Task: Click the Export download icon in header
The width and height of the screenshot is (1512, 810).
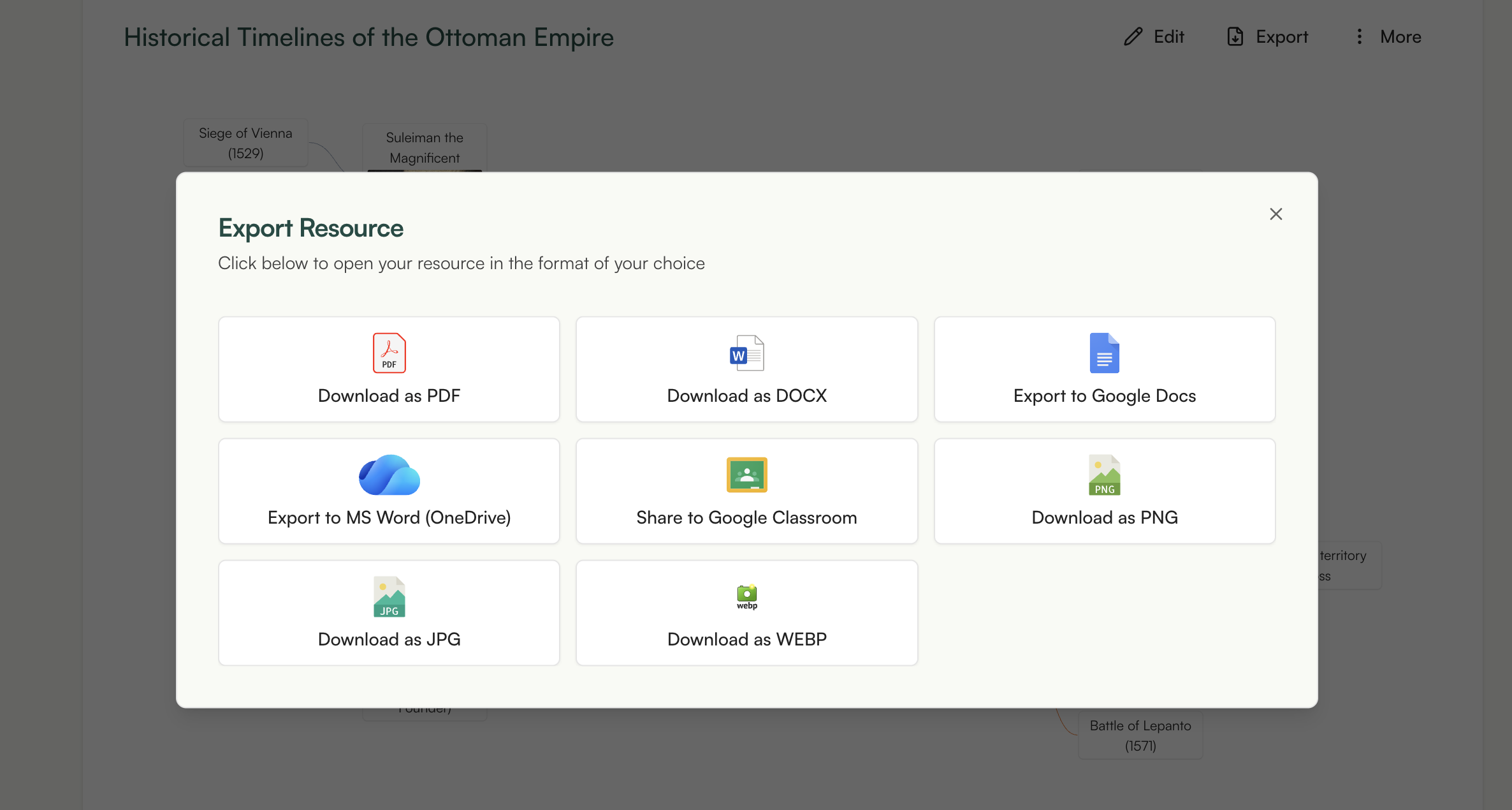Action: pyautogui.click(x=1235, y=36)
